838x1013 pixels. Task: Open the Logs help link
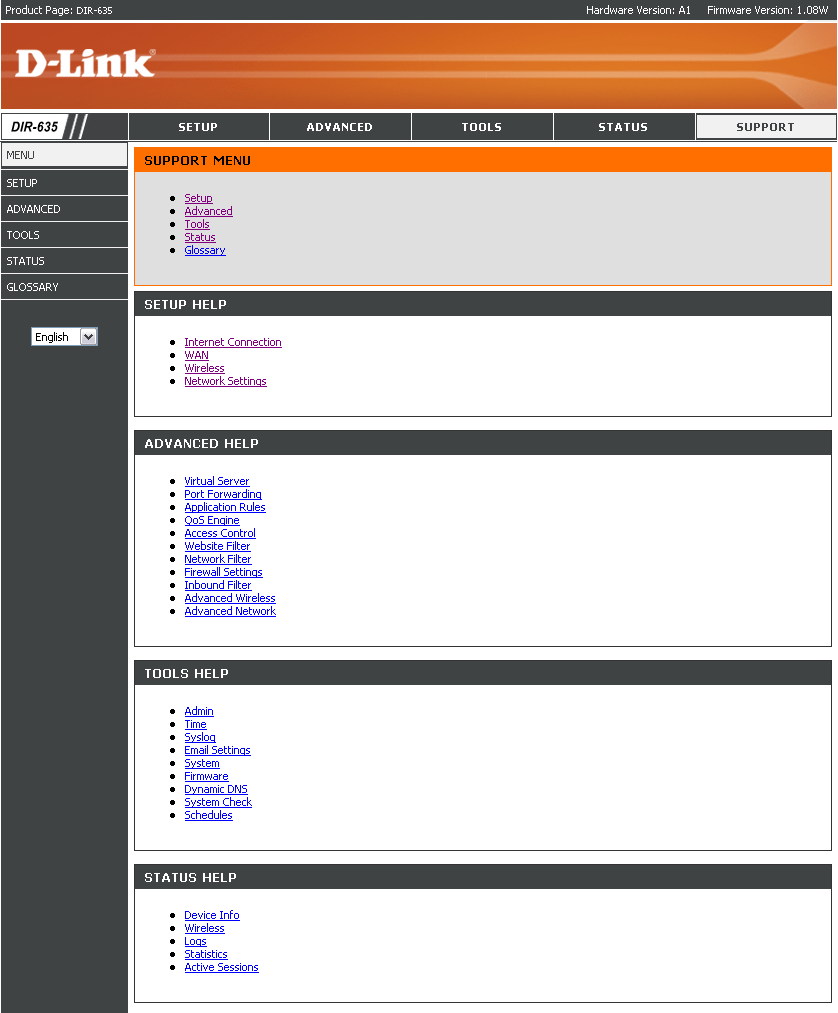[x=195, y=941]
